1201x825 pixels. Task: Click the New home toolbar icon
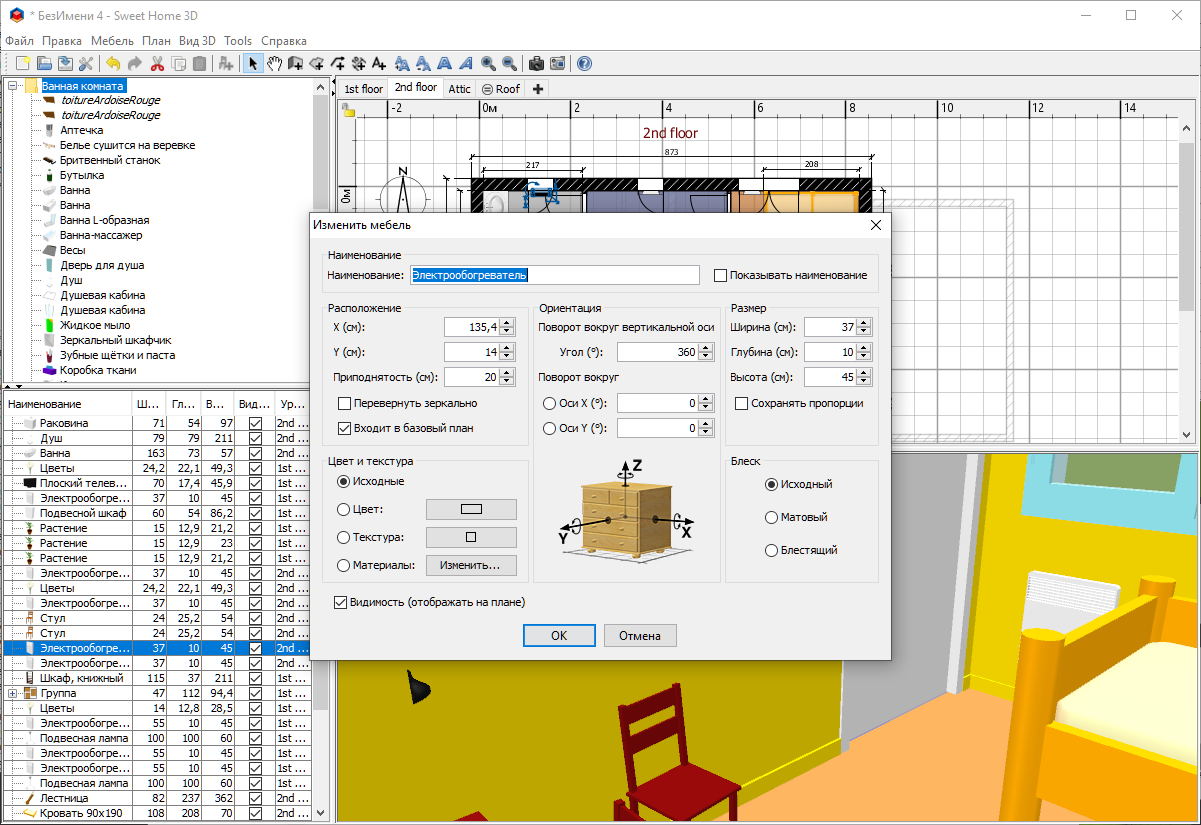(22, 63)
